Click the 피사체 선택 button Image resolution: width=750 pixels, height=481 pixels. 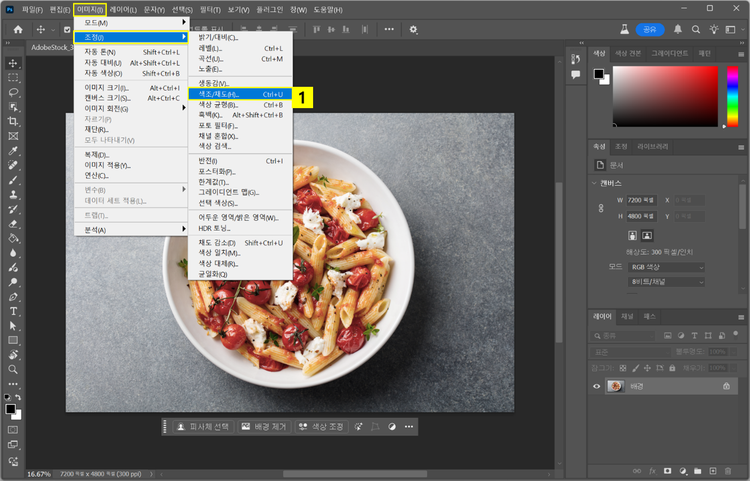[x=203, y=426]
